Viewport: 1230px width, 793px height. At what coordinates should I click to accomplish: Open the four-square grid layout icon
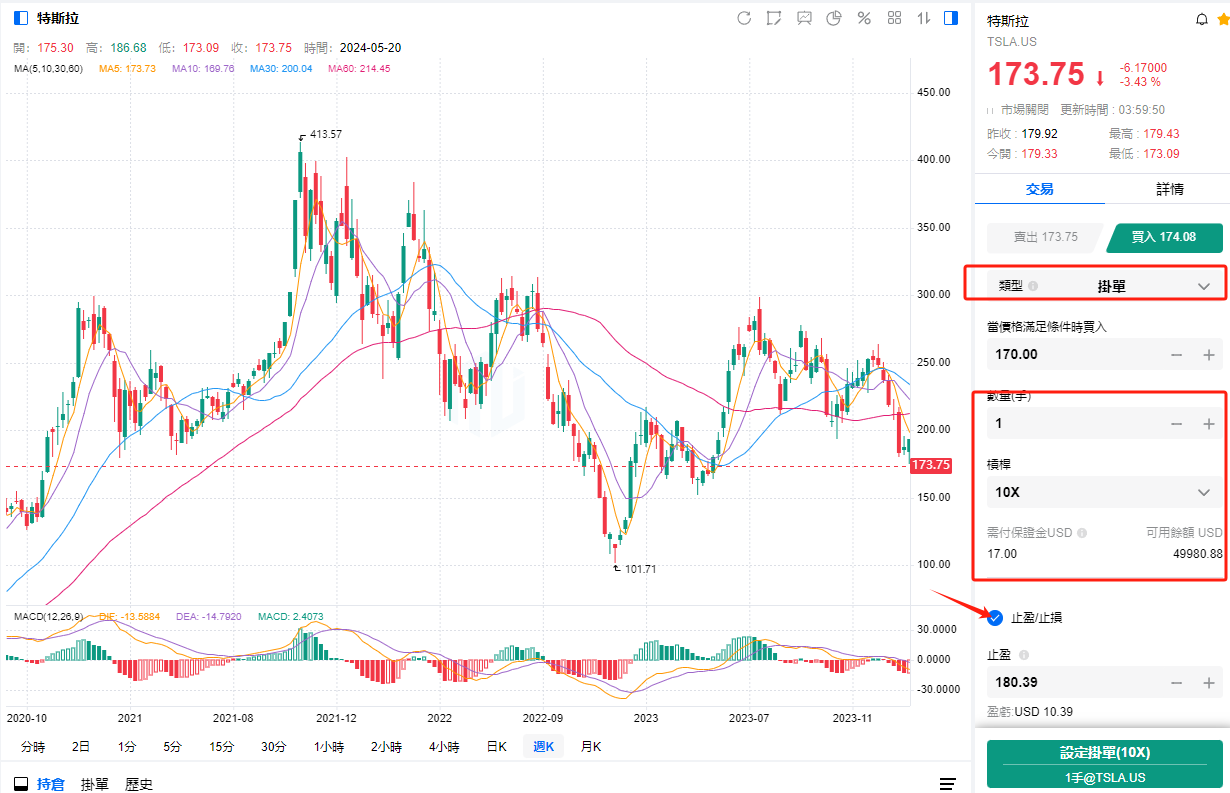(894, 18)
